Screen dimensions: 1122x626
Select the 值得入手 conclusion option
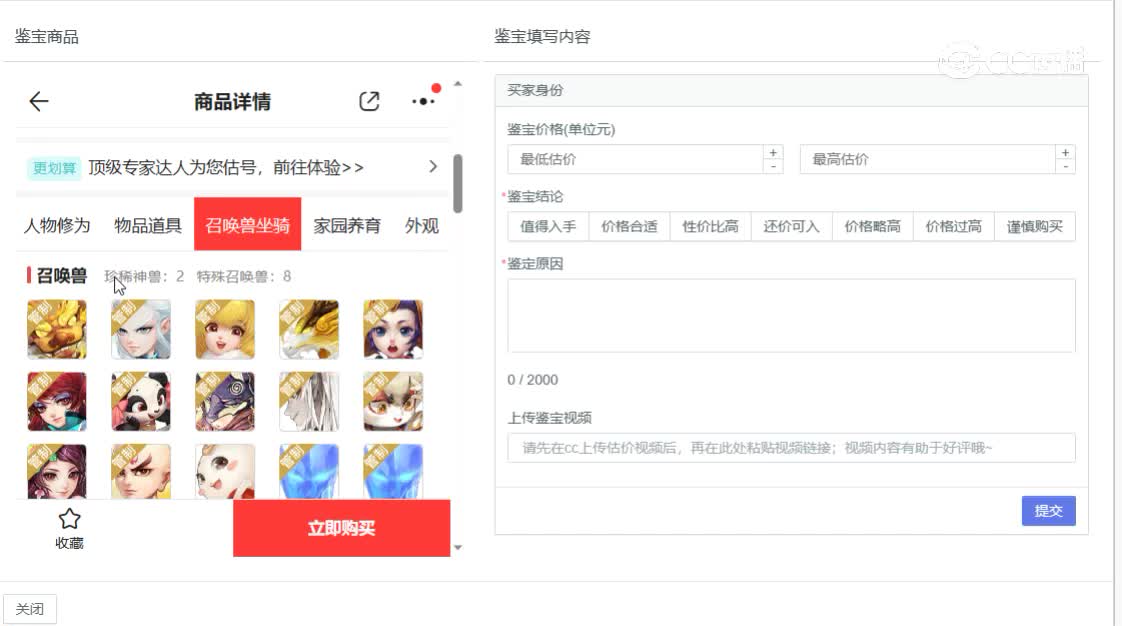(x=546, y=226)
